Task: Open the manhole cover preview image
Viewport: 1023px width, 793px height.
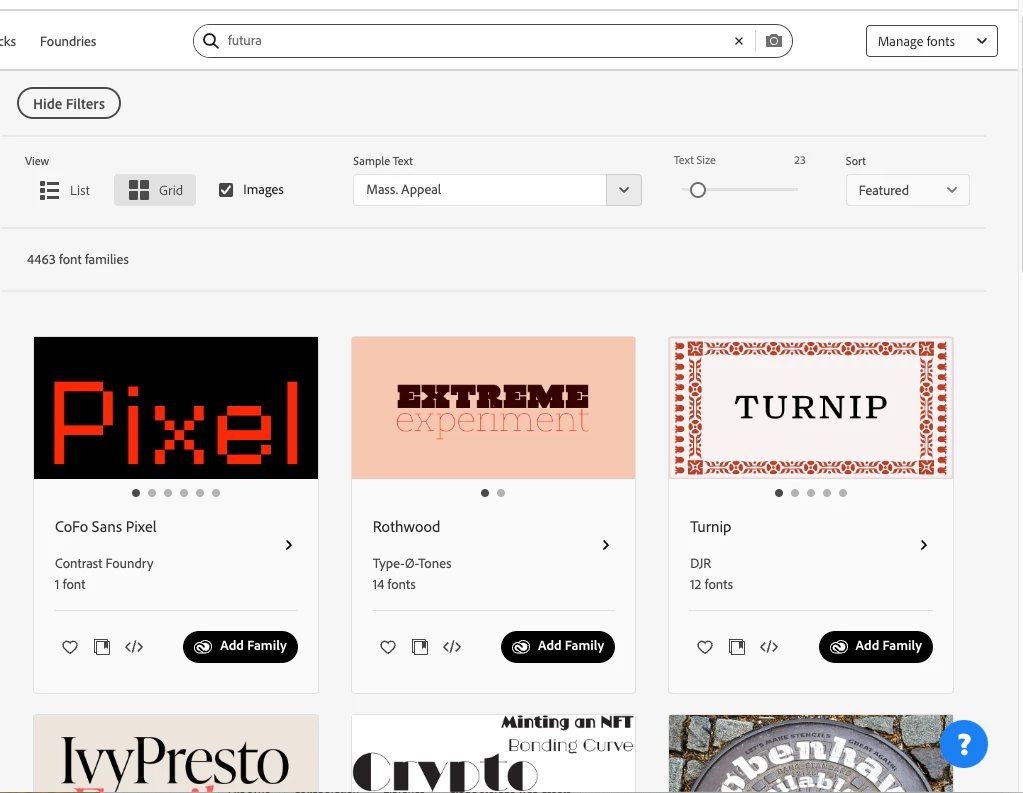Action: (x=811, y=753)
